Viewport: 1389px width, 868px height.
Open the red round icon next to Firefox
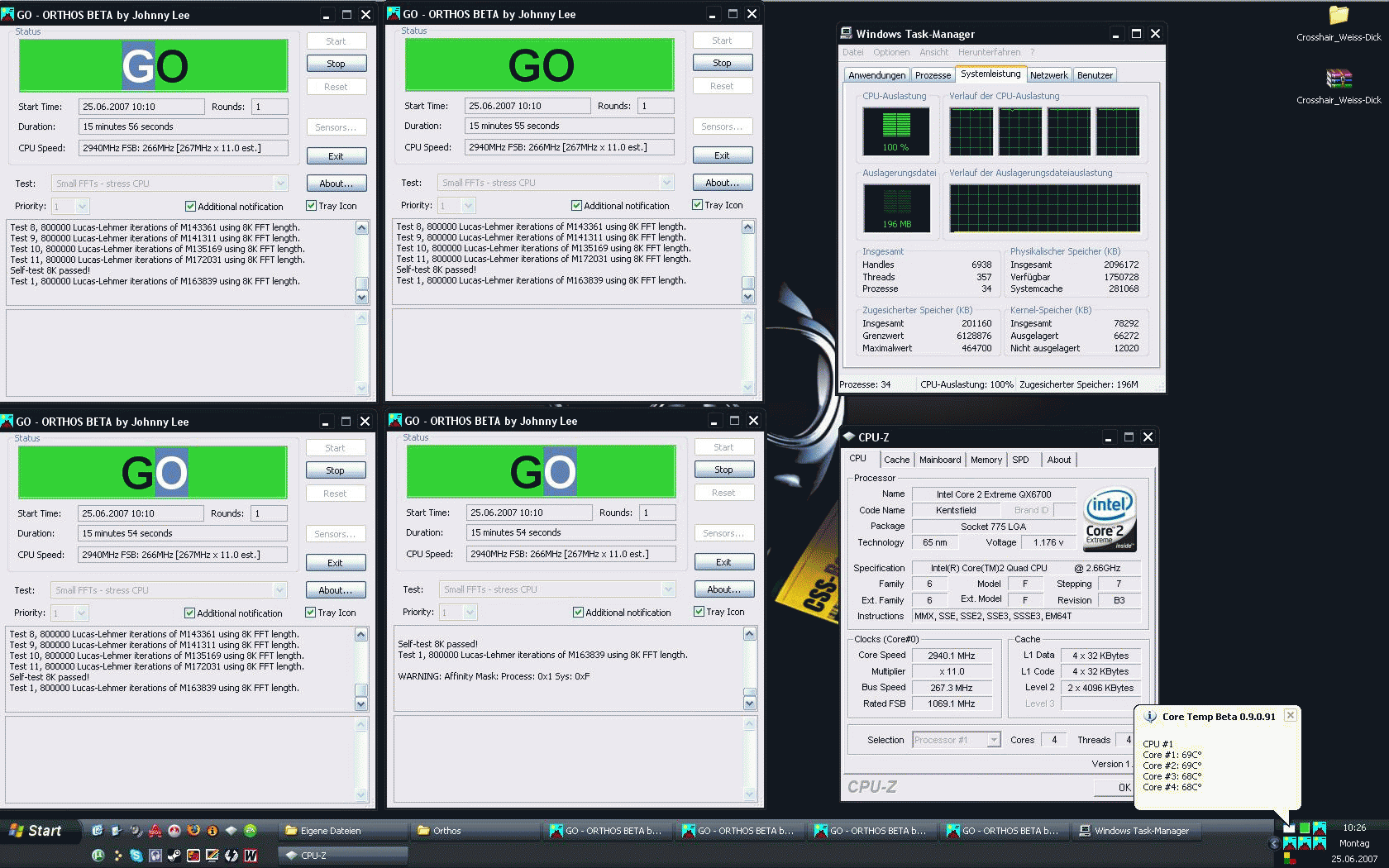click(x=174, y=830)
